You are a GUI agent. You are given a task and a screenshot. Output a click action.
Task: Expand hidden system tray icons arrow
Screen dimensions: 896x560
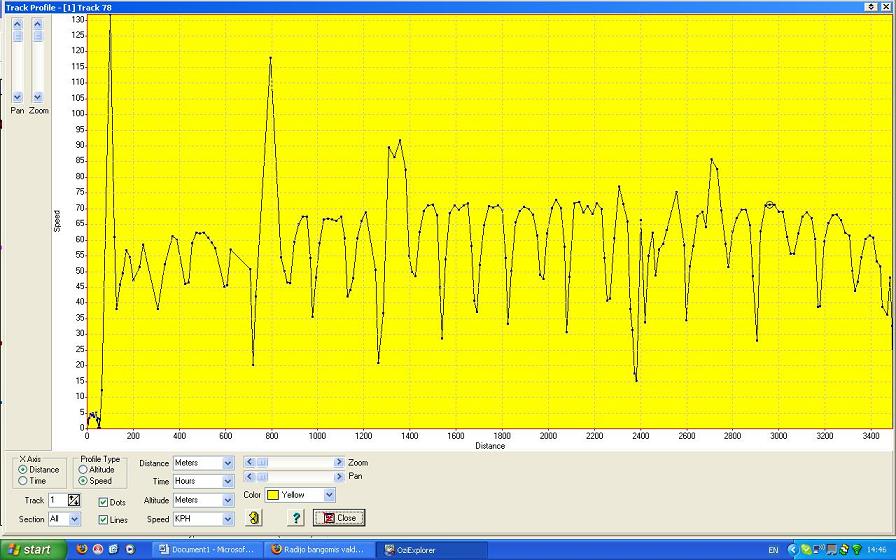(x=794, y=550)
